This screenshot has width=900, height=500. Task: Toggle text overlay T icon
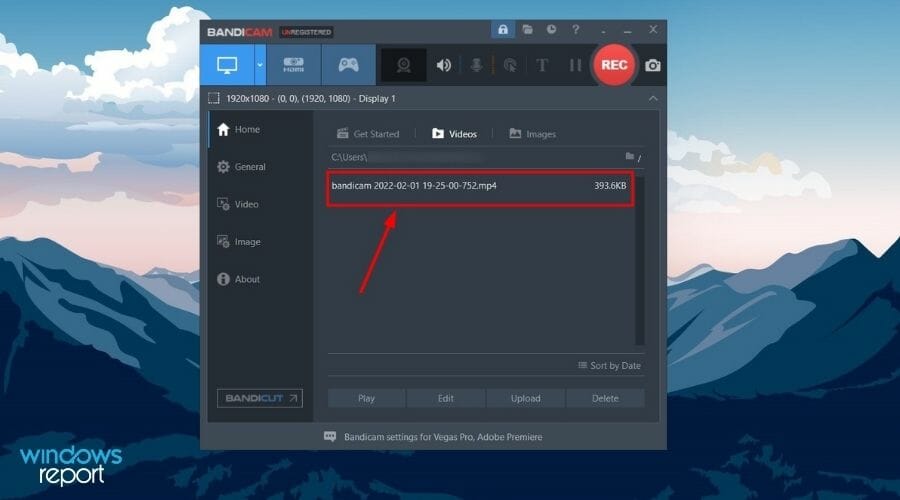tap(542, 65)
